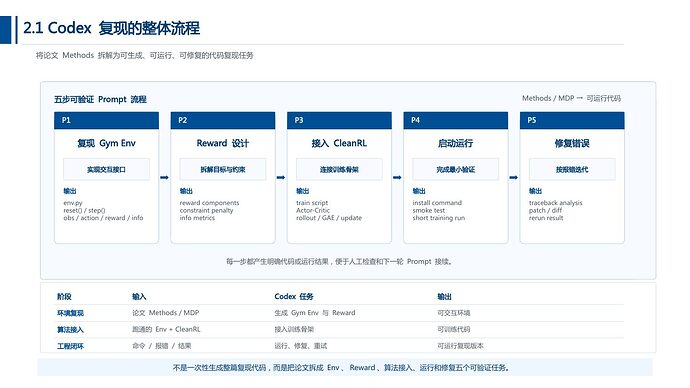Viewport: 690px width, 388px height.
Task: Click the 'install command' line
Action: pos(437,203)
